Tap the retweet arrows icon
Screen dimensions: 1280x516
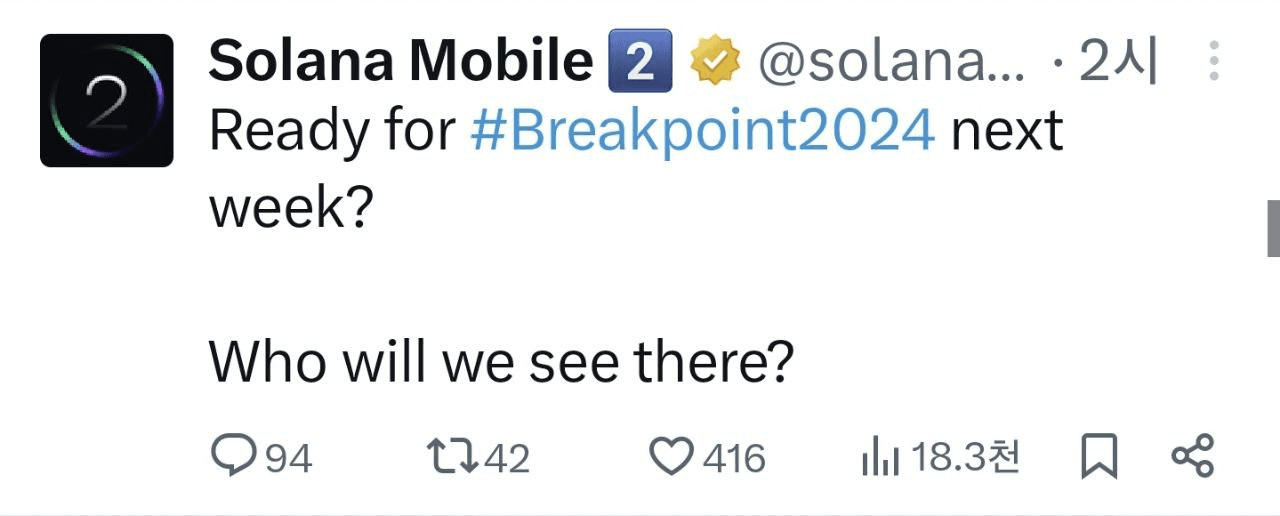[x=450, y=458]
